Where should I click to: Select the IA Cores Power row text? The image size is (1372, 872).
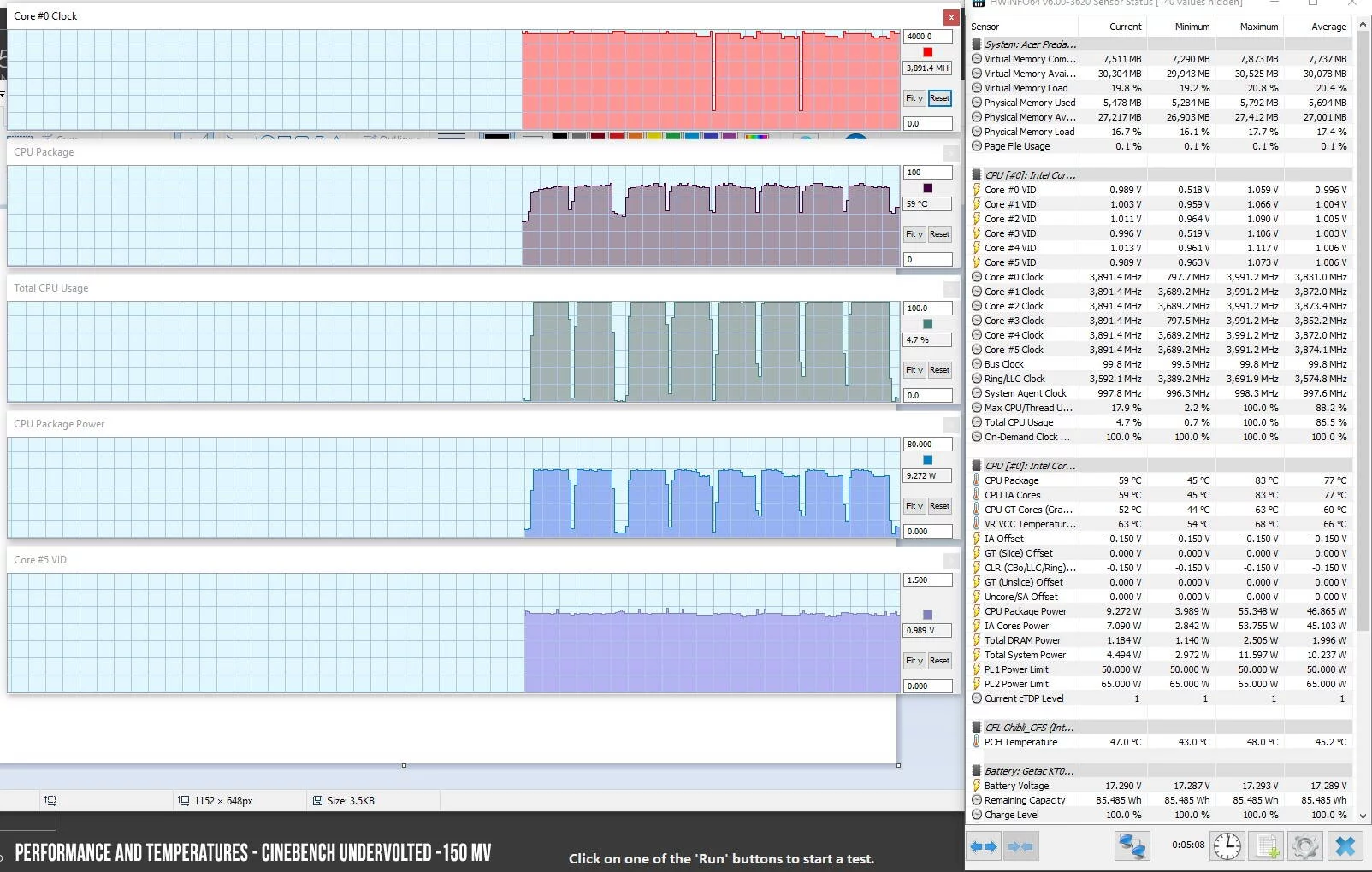[x=1016, y=626]
